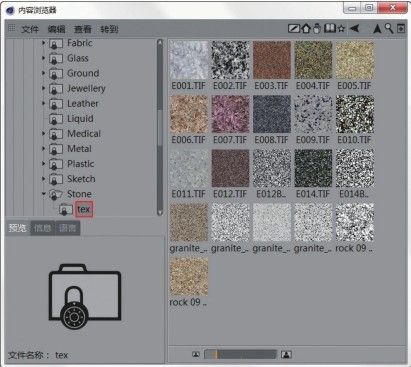Open the 查看 menu
Viewport: 411px width, 367px height.
83,29
